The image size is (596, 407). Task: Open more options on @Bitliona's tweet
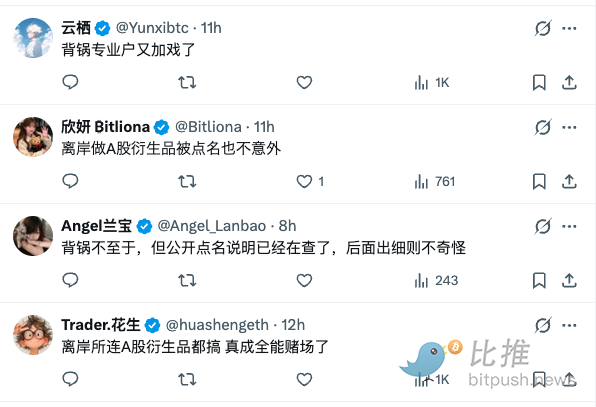(x=569, y=127)
